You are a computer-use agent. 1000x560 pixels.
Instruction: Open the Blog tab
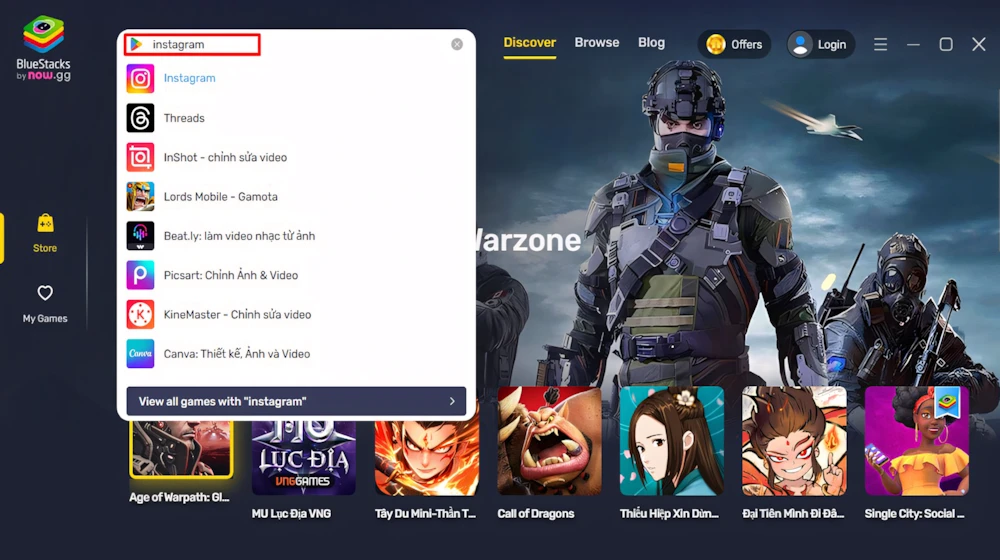point(651,43)
